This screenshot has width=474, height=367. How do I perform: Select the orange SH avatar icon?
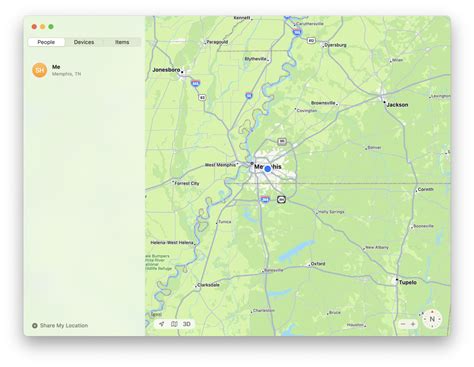39,70
